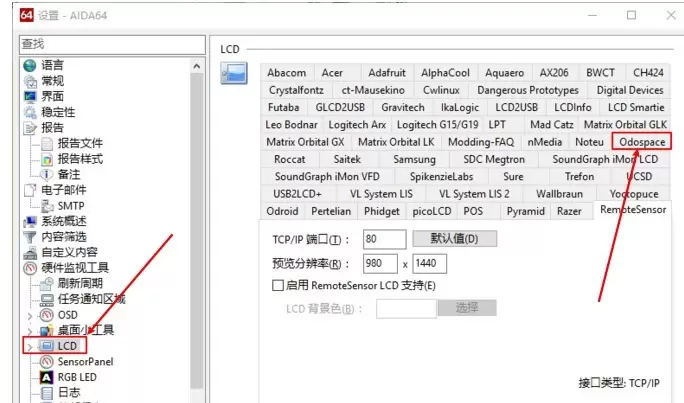This screenshot has height=403, width=684.
Task: Select the Logitech G15/G19 tab
Action: coord(437,125)
